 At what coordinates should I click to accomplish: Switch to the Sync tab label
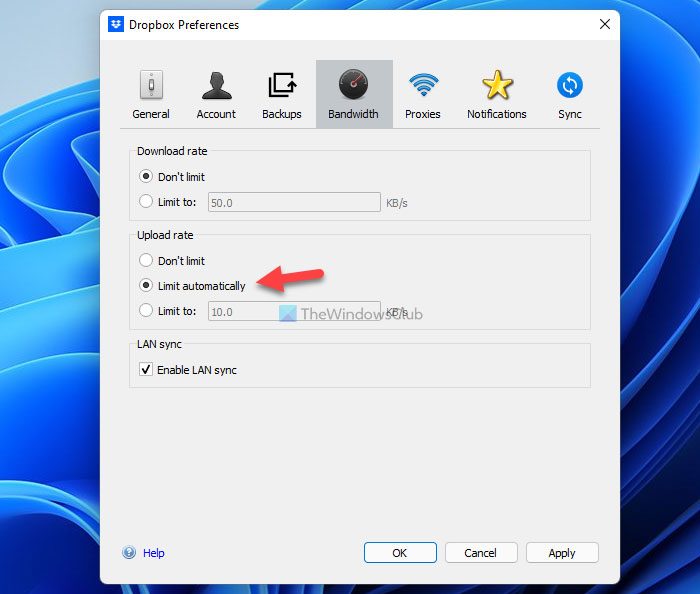click(x=570, y=114)
